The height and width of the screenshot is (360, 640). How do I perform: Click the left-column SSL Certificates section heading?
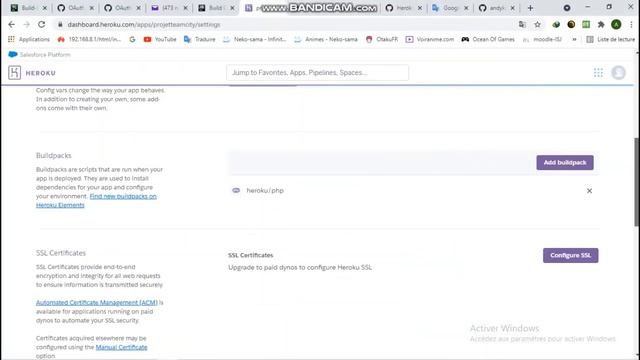tap(61, 253)
